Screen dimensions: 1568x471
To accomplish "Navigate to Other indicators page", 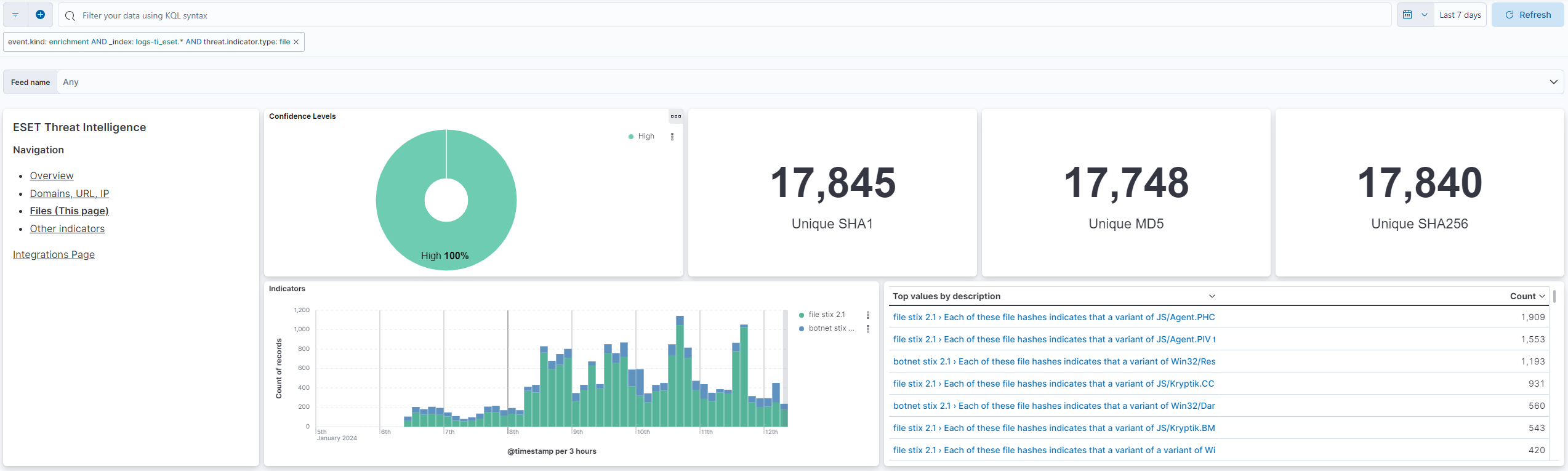I will [x=67, y=228].
